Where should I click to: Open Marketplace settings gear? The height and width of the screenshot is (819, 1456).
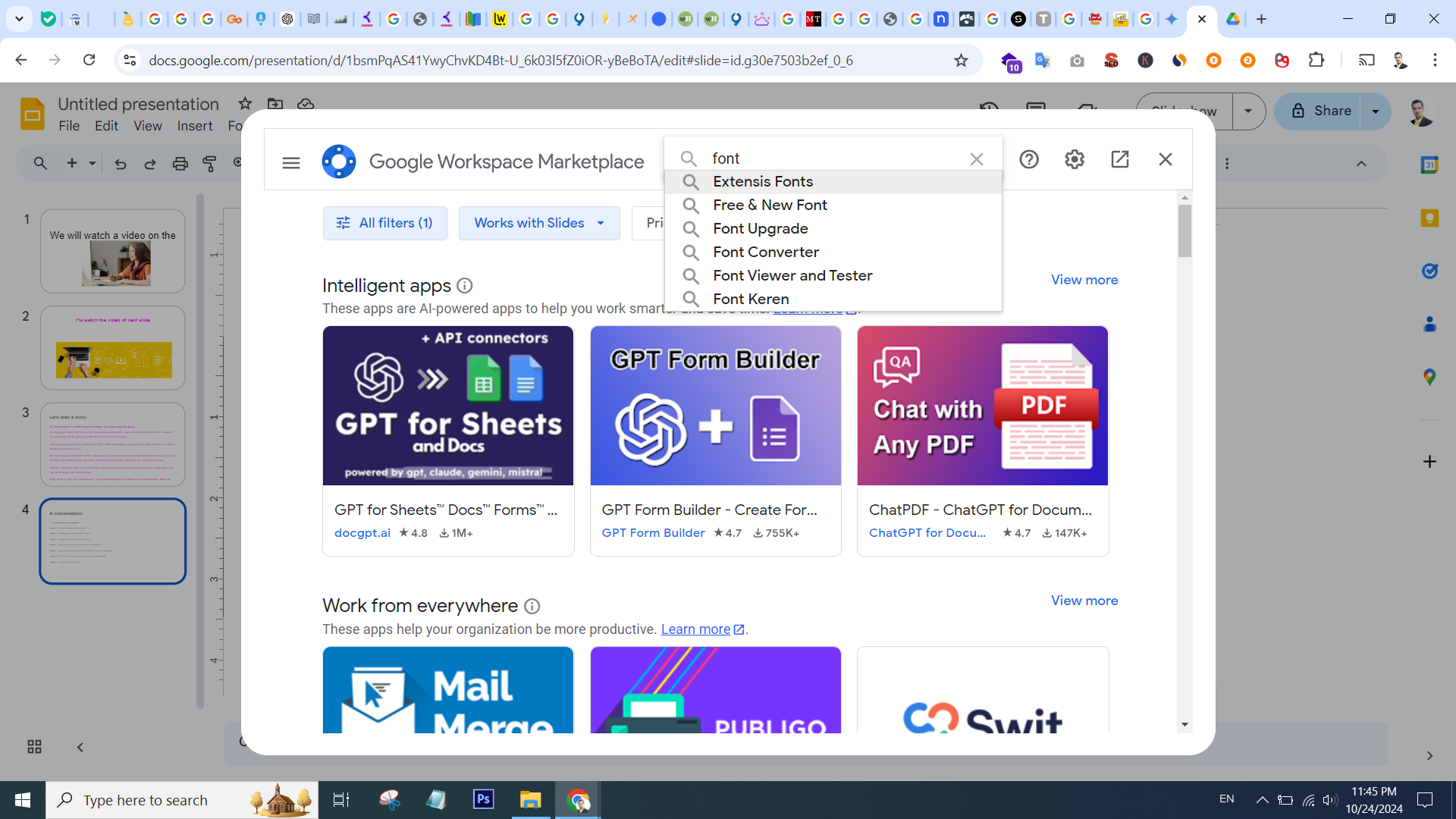1075,159
